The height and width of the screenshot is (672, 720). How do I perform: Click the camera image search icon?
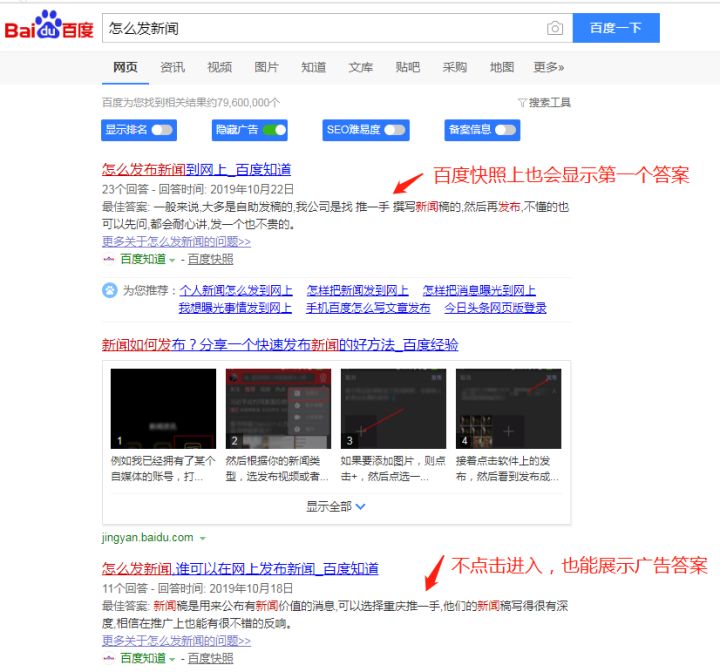pyautogui.click(x=555, y=28)
